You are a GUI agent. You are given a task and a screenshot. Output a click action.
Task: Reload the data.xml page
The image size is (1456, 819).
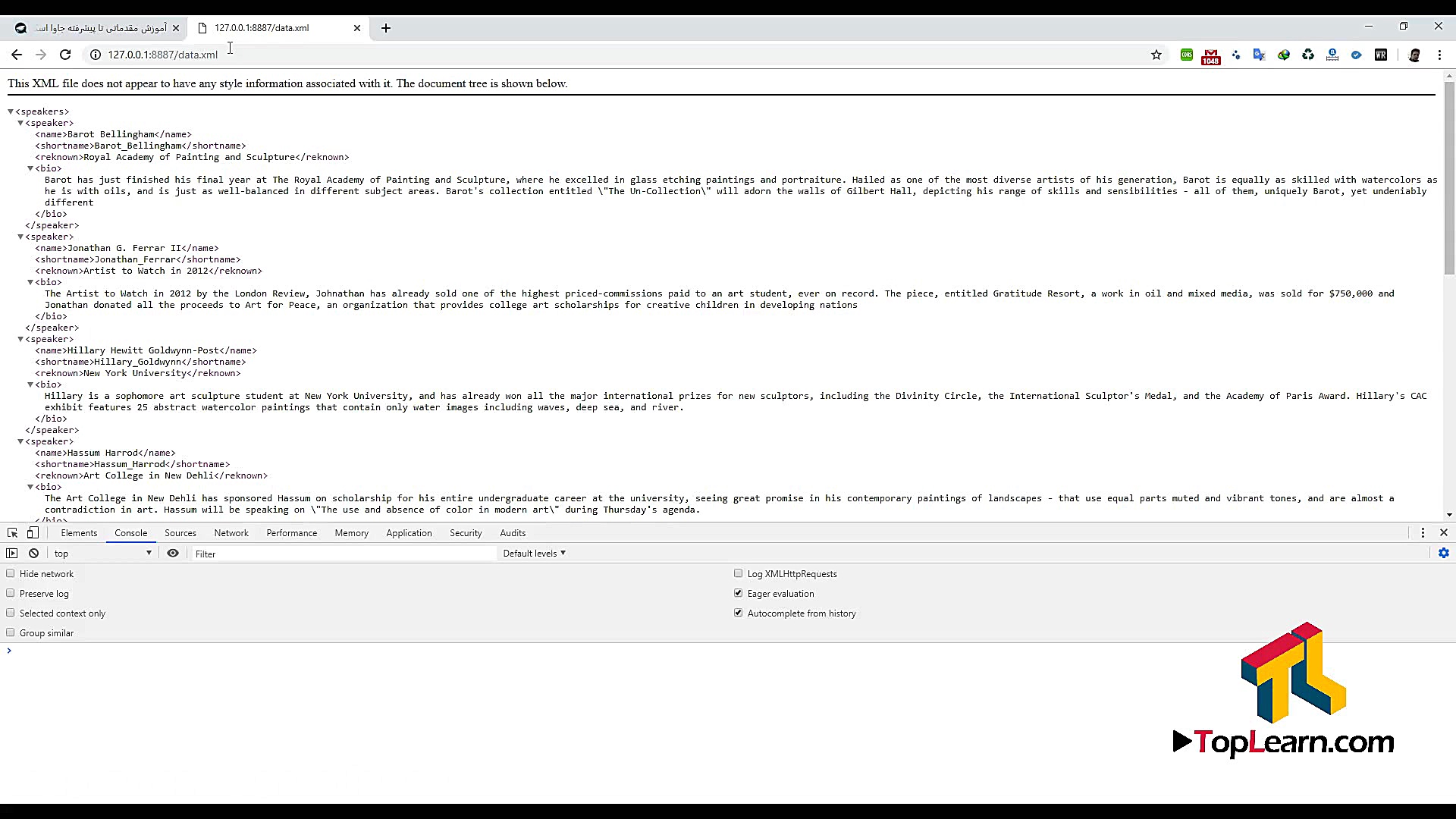(x=65, y=55)
